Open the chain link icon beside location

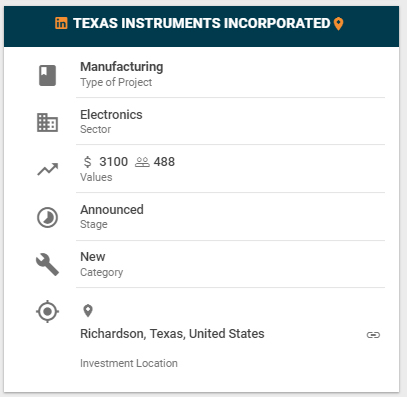pos(373,335)
